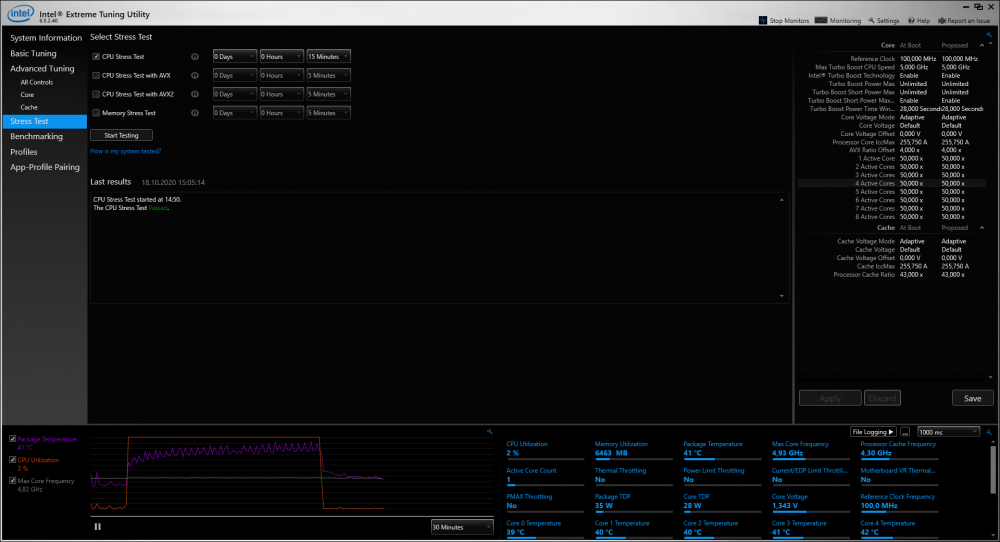Click the Stop Monitors icon
The width and height of the screenshot is (1000, 542).
764,20
